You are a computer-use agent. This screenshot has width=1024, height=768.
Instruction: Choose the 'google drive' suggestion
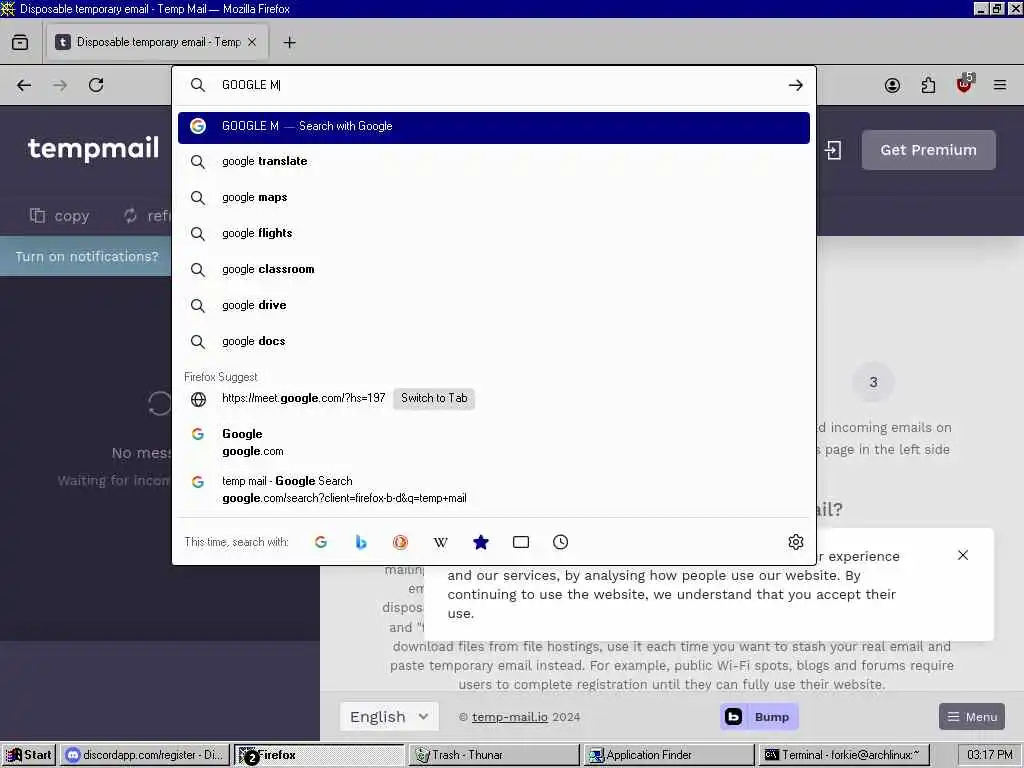click(494, 305)
